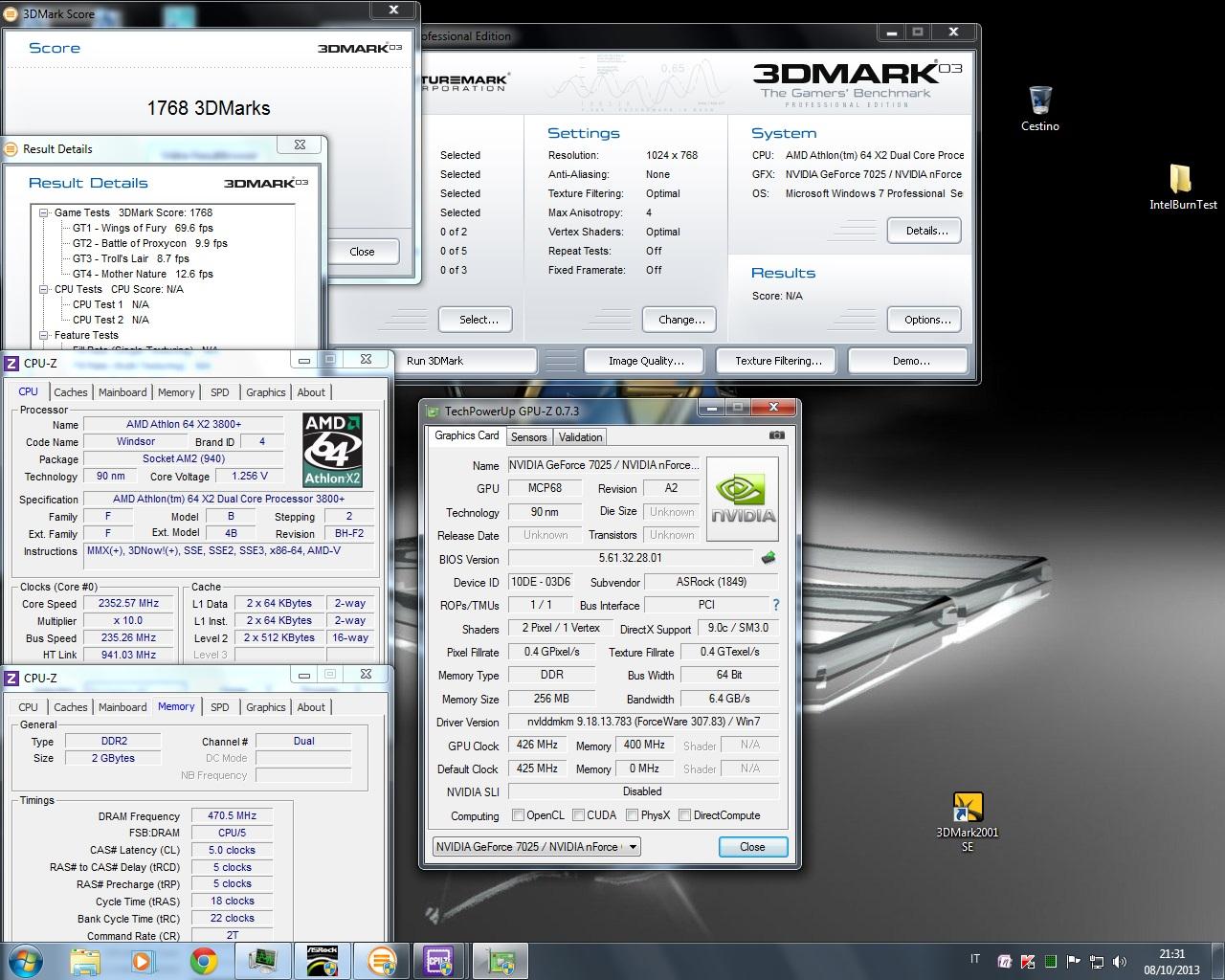This screenshot has width=1225, height=980.
Task: Click the Close button in GPU-Z
Action: coord(753,847)
